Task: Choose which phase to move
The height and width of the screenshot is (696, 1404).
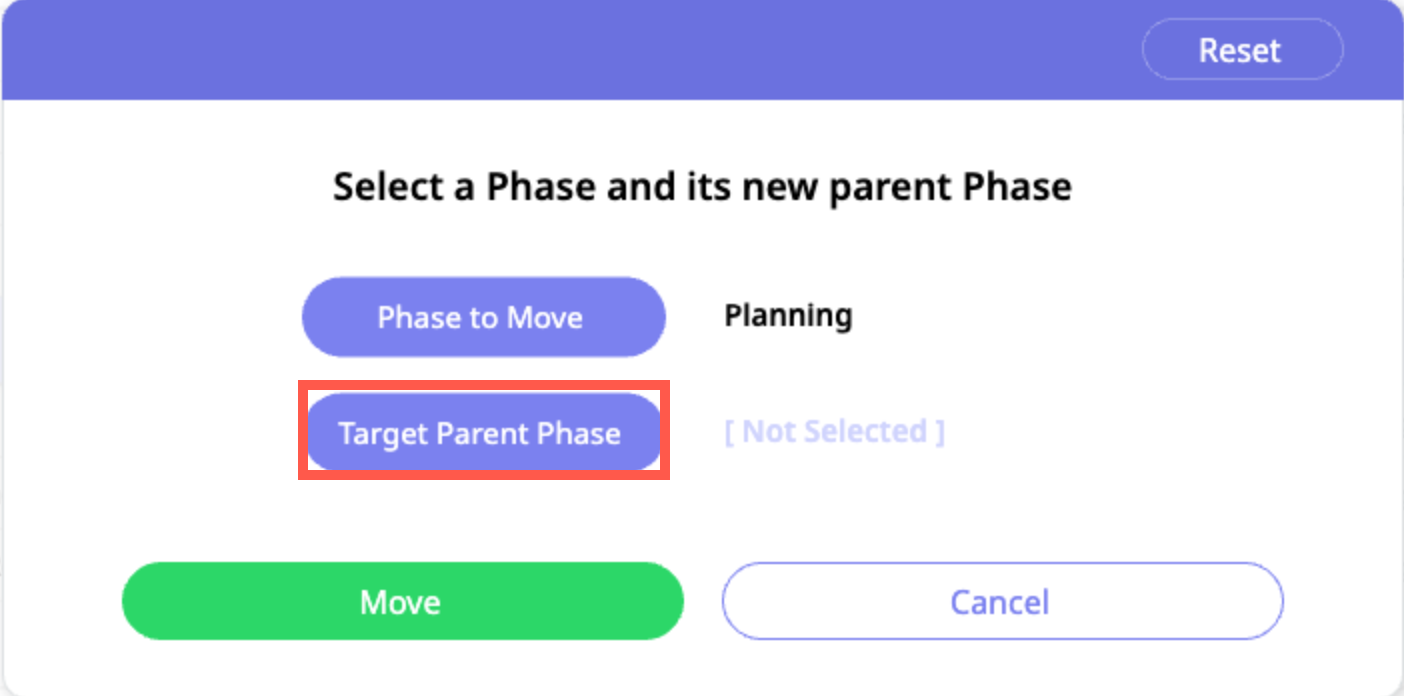Action: pyautogui.click(x=482, y=317)
